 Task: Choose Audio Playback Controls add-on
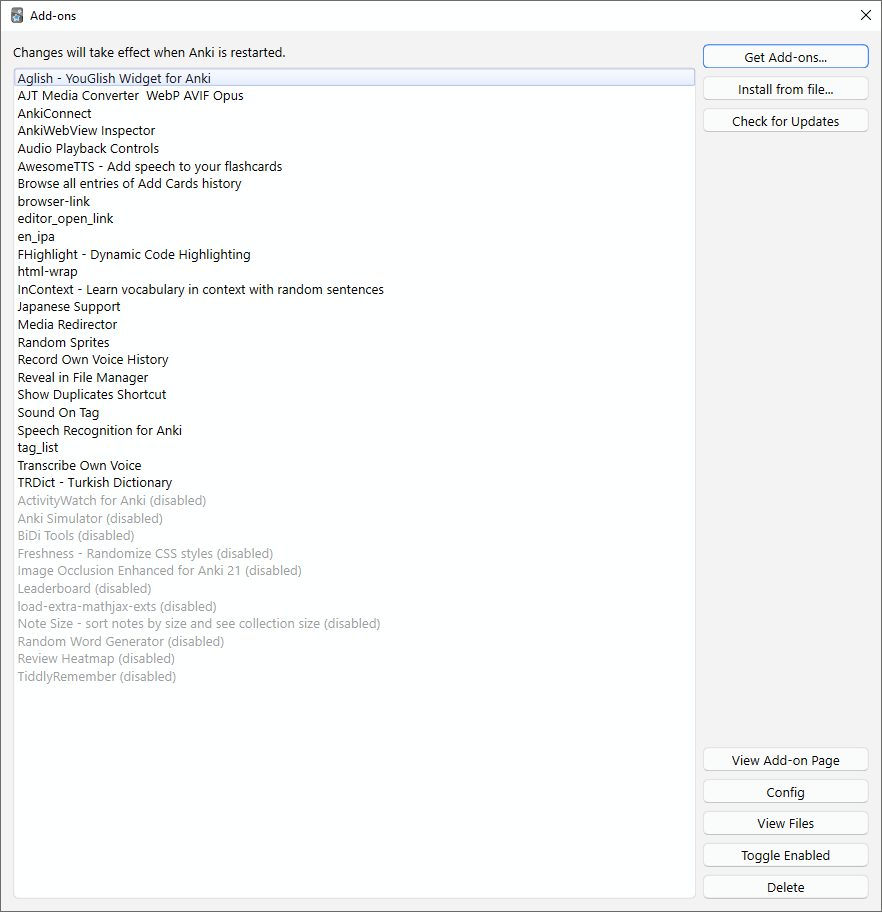coord(354,148)
